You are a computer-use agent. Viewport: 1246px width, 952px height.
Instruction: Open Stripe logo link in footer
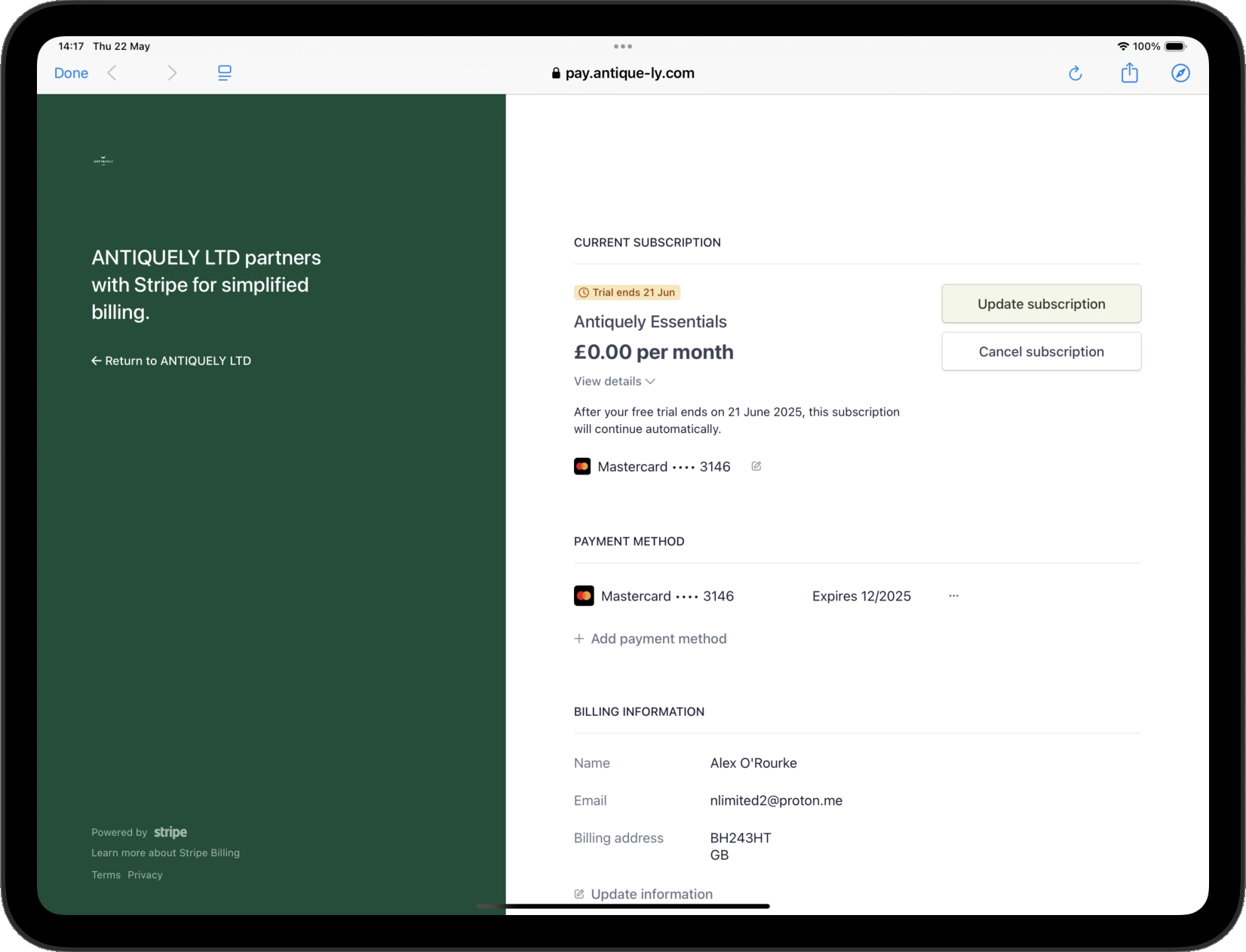(x=170, y=832)
